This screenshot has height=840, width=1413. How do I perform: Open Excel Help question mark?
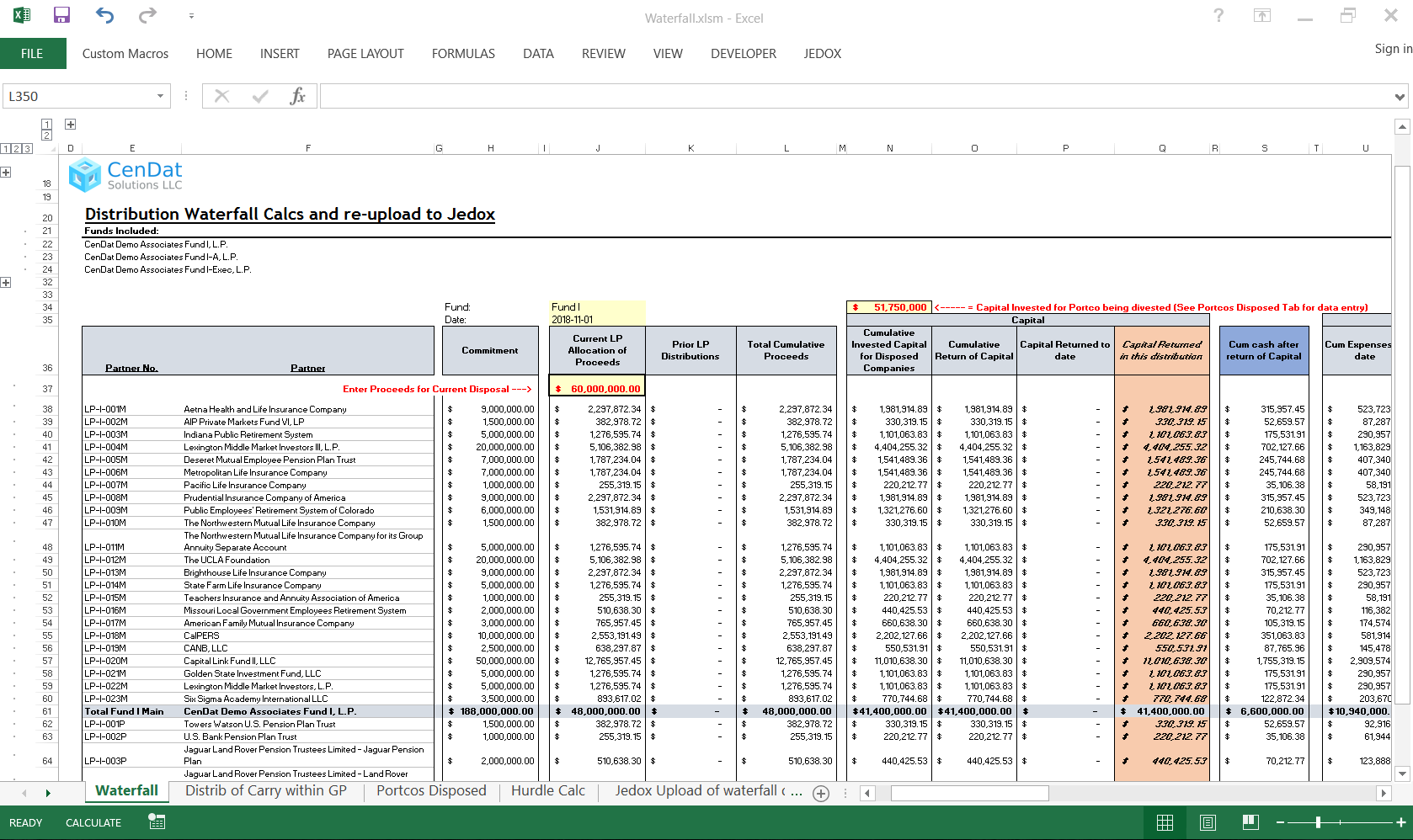1218,15
